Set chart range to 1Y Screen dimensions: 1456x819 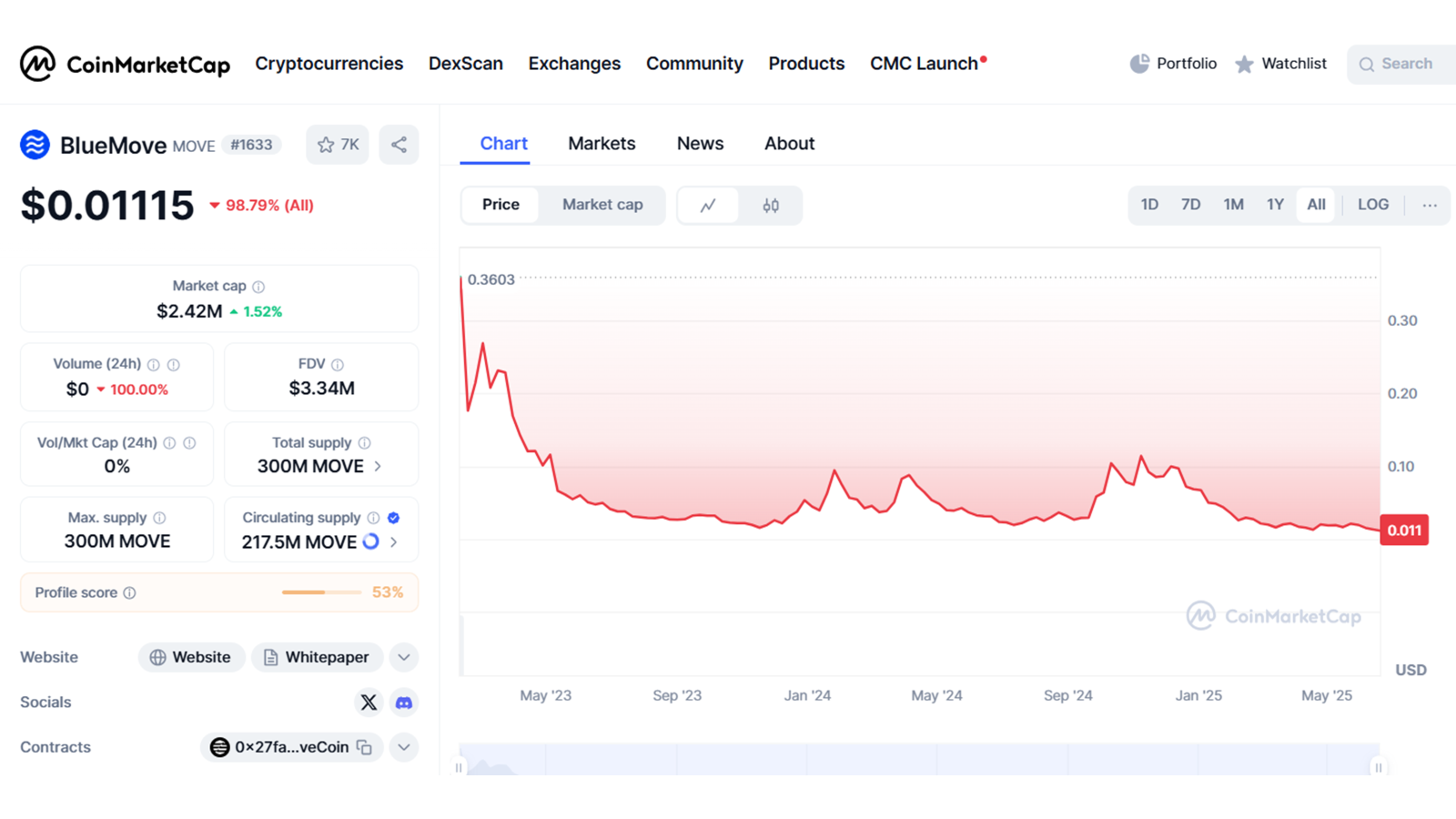pyautogui.click(x=1275, y=205)
